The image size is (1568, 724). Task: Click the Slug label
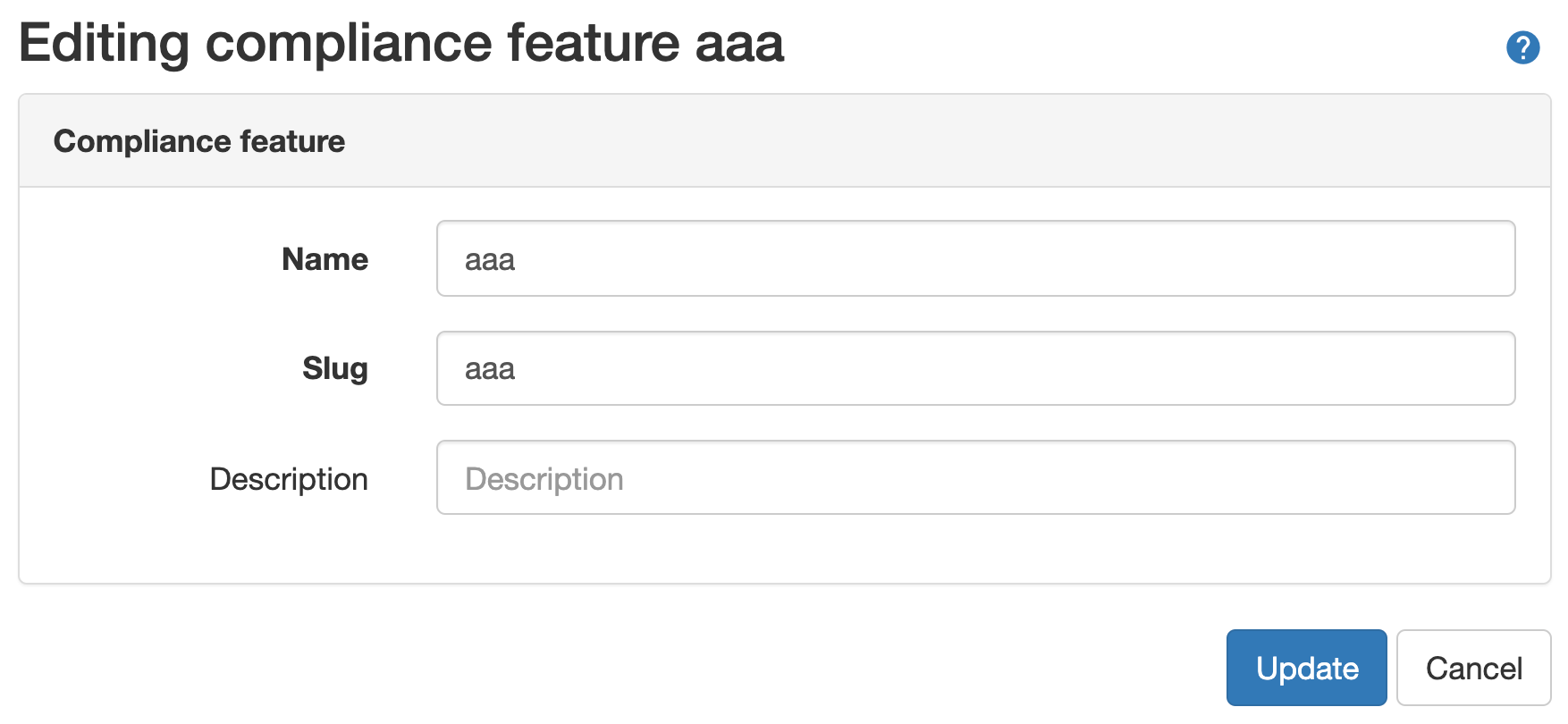pyautogui.click(x=334, y=368)
